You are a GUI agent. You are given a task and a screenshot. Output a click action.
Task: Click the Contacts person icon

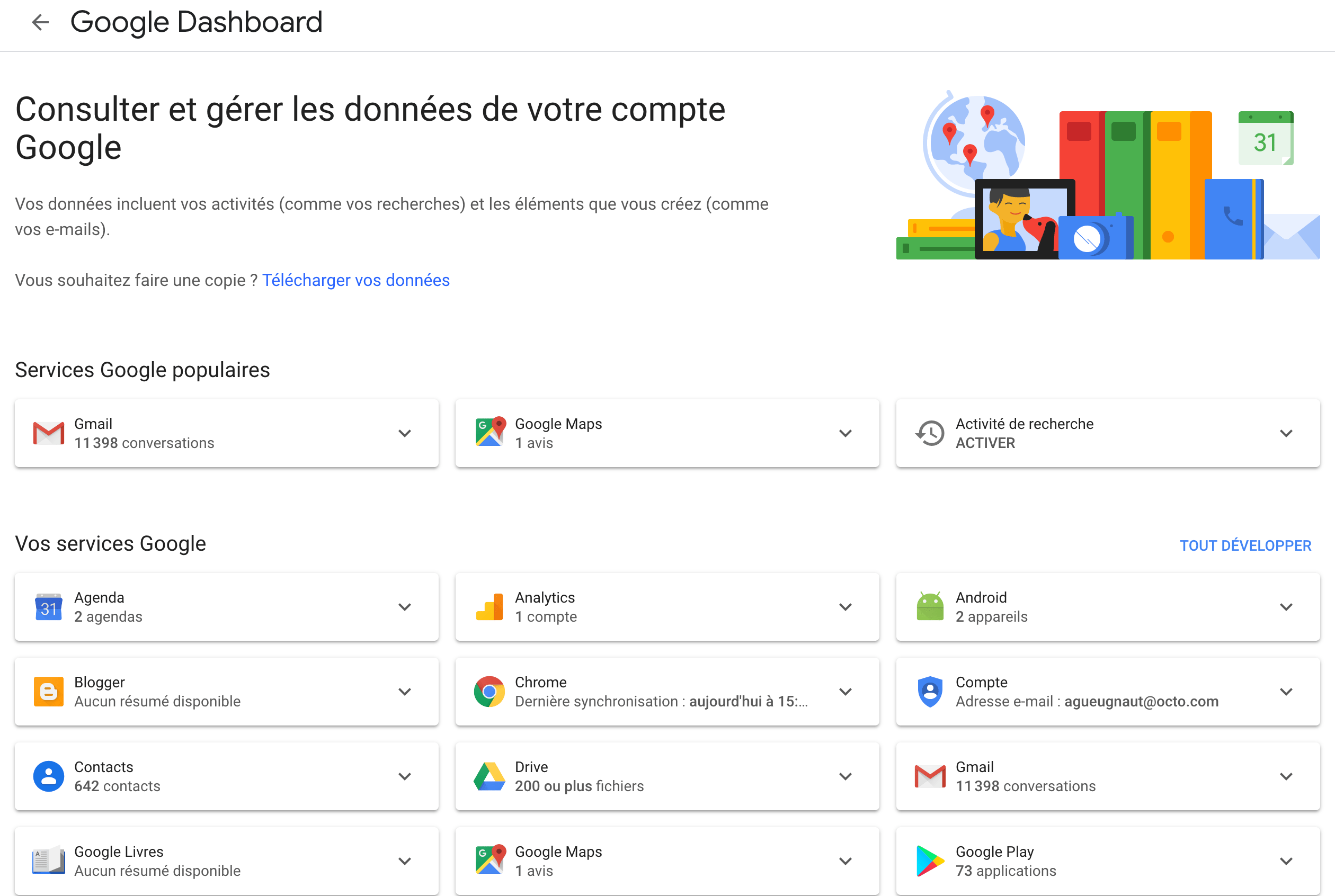pos(49,776)
